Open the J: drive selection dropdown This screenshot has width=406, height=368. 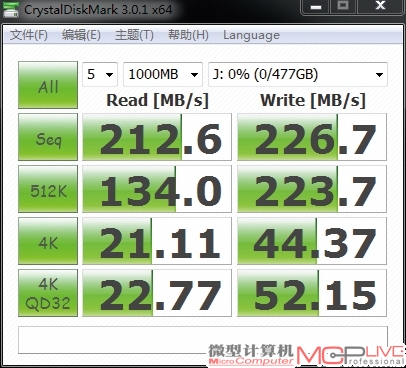[298, 74]
